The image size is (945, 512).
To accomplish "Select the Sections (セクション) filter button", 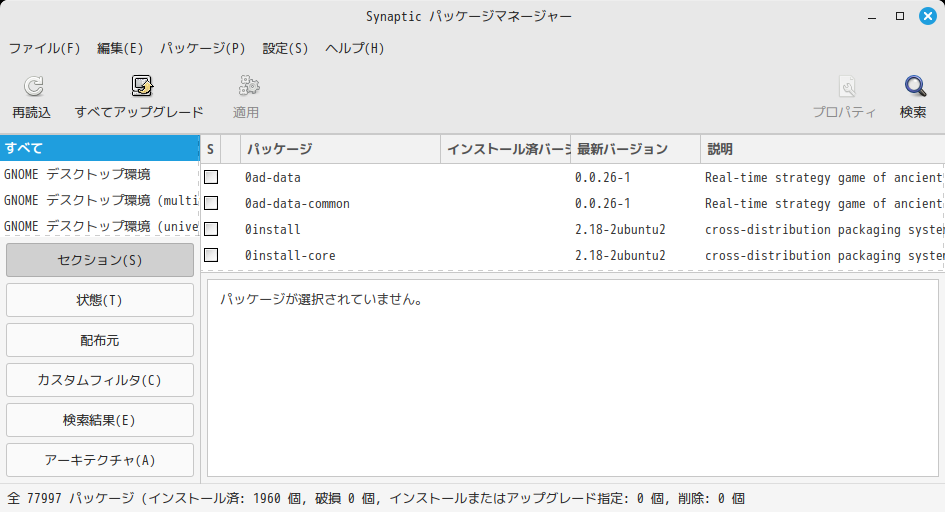I will pos(100,260).
